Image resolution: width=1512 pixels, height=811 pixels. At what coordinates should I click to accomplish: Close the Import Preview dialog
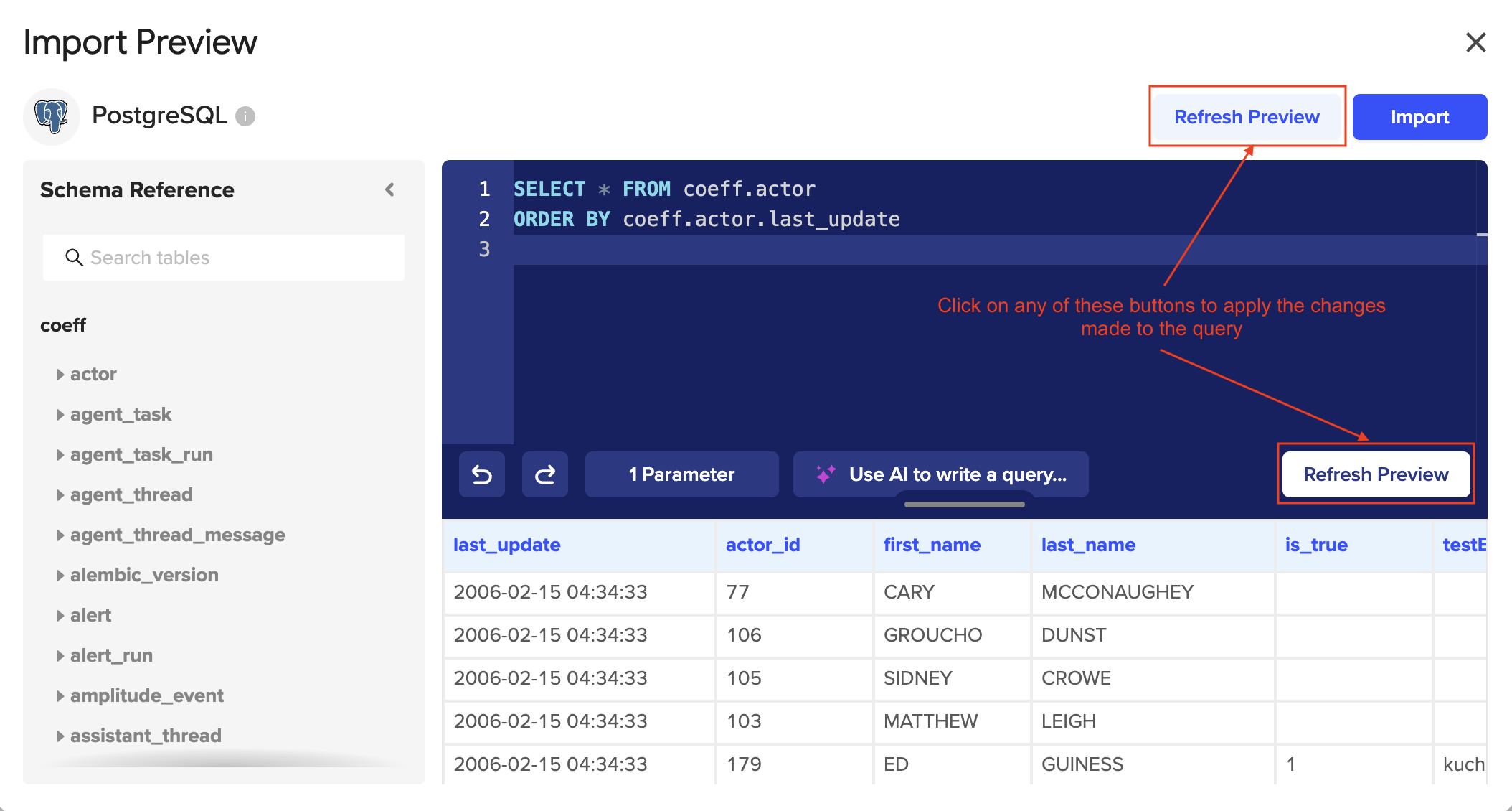pyautogui.click(x=1475, y=42)
